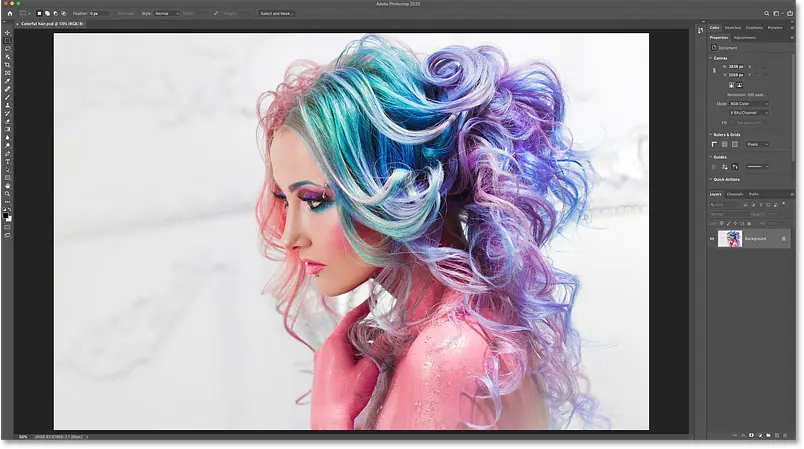Open the History panel icon
The width and height of the screenshot is (804, 449).
700,31
